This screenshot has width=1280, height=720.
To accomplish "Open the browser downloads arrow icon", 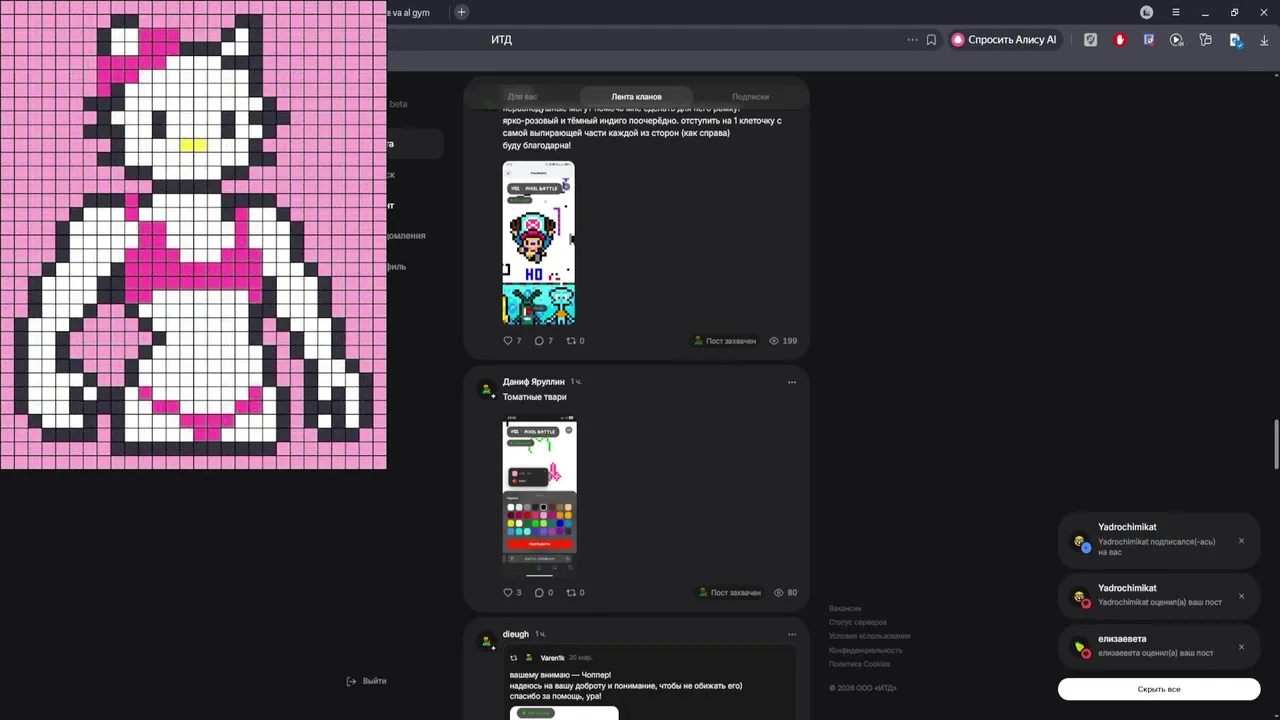I will [x=1265, y=40].
